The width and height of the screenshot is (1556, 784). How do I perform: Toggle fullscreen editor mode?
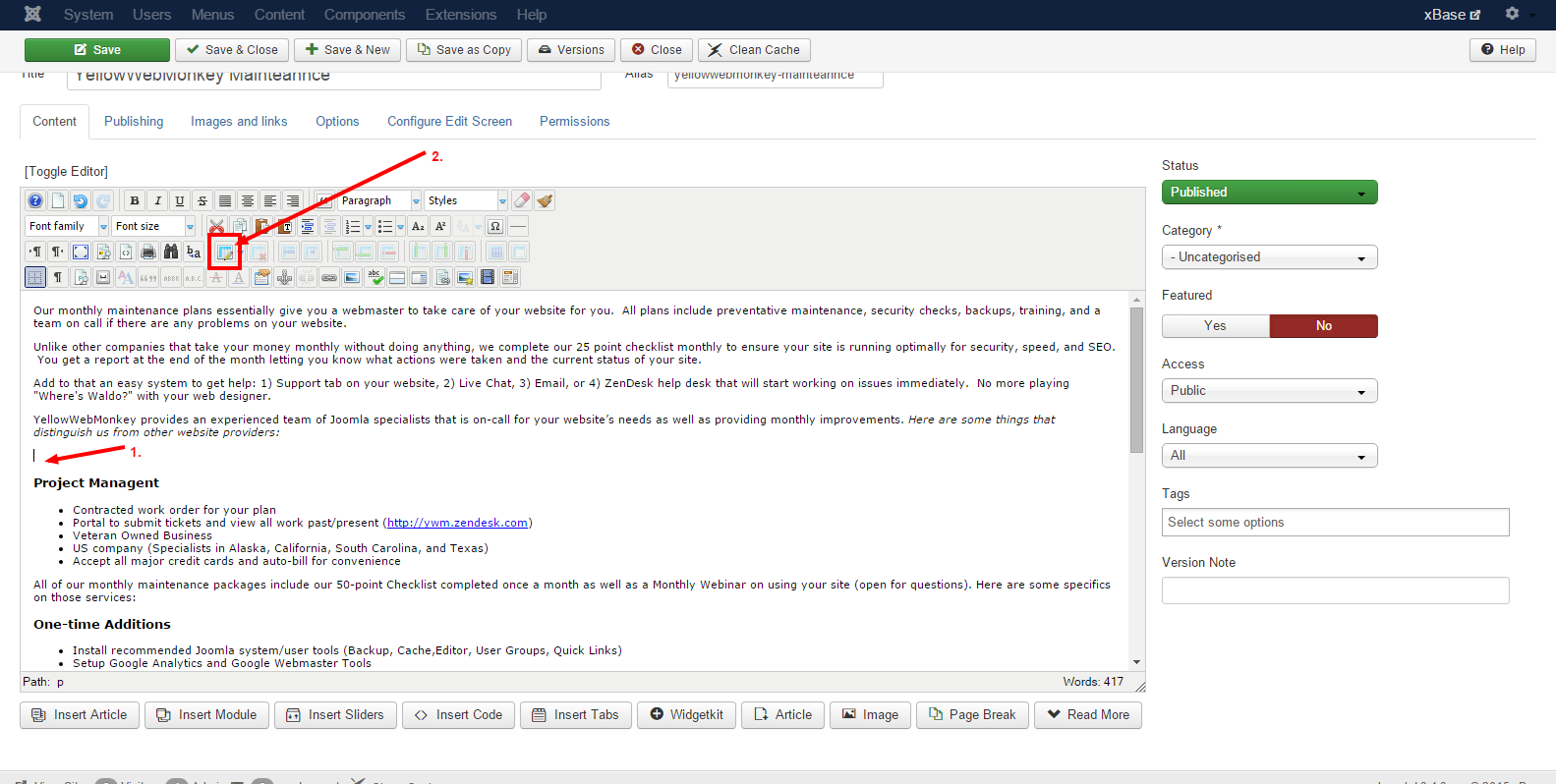point(81,252)
